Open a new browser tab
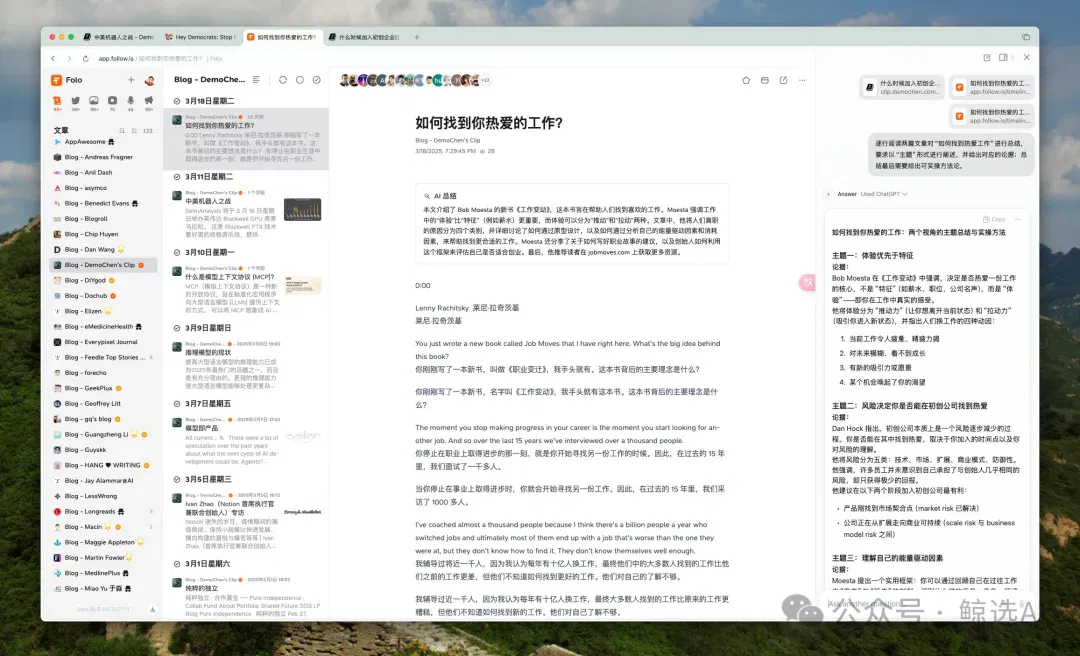Screen dimensions: 1080x656 (417, 37)
